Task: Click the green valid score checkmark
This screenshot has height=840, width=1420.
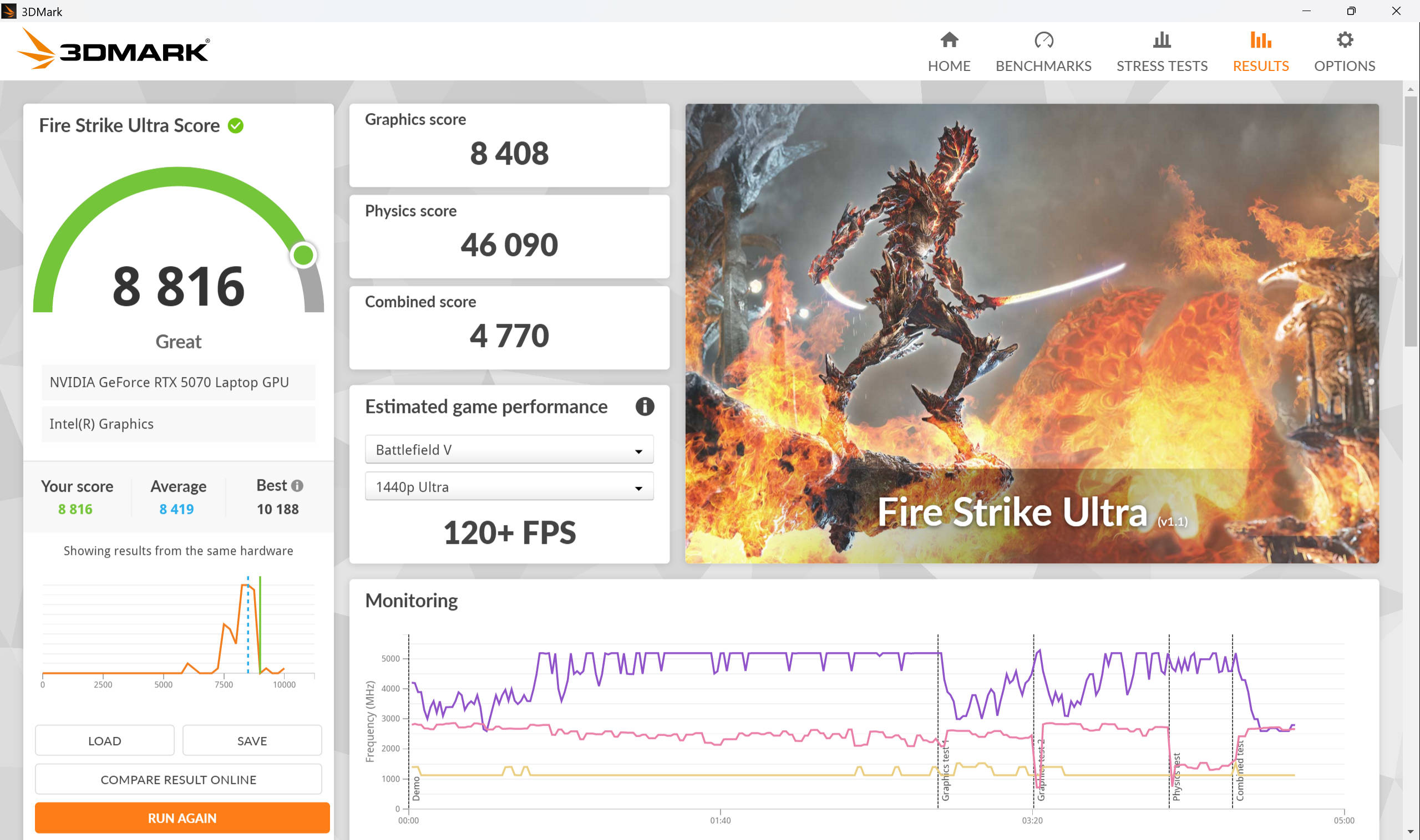Action: click(236, 126)
